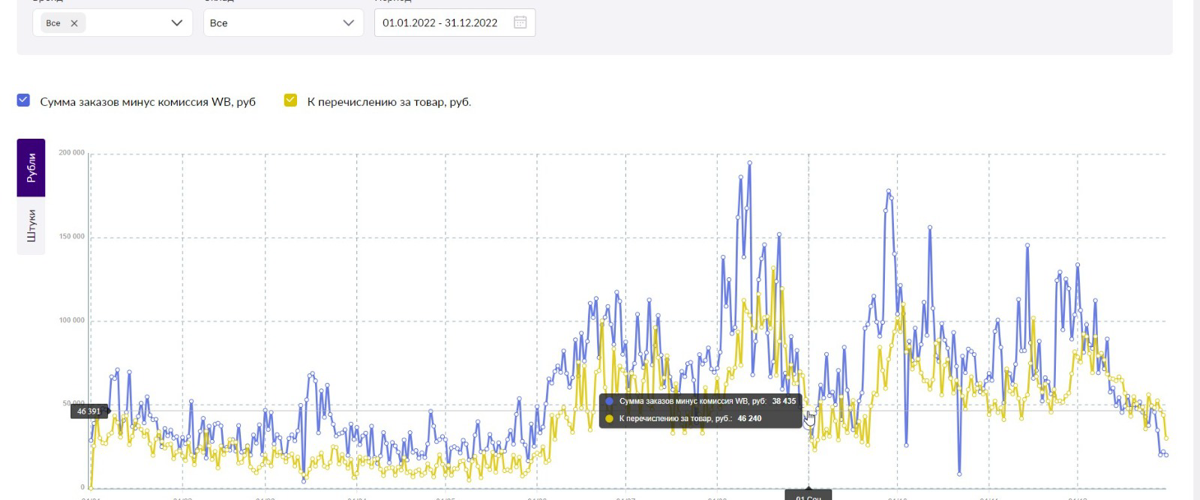This screenshot has height=500, width=1200.
Task: Open the warehouse 'Все' dropdown
Action: 283,23
